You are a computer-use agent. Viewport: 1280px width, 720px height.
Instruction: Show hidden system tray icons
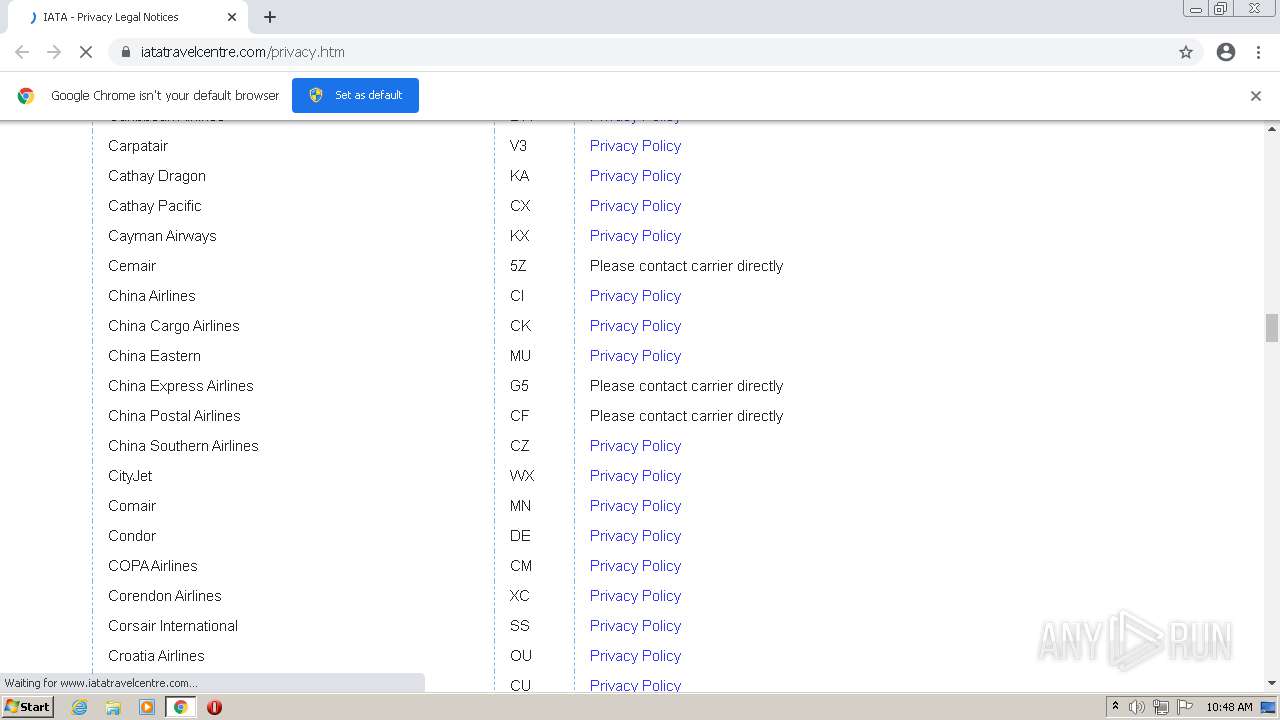pyautogui.click(x=1115, y=707)
